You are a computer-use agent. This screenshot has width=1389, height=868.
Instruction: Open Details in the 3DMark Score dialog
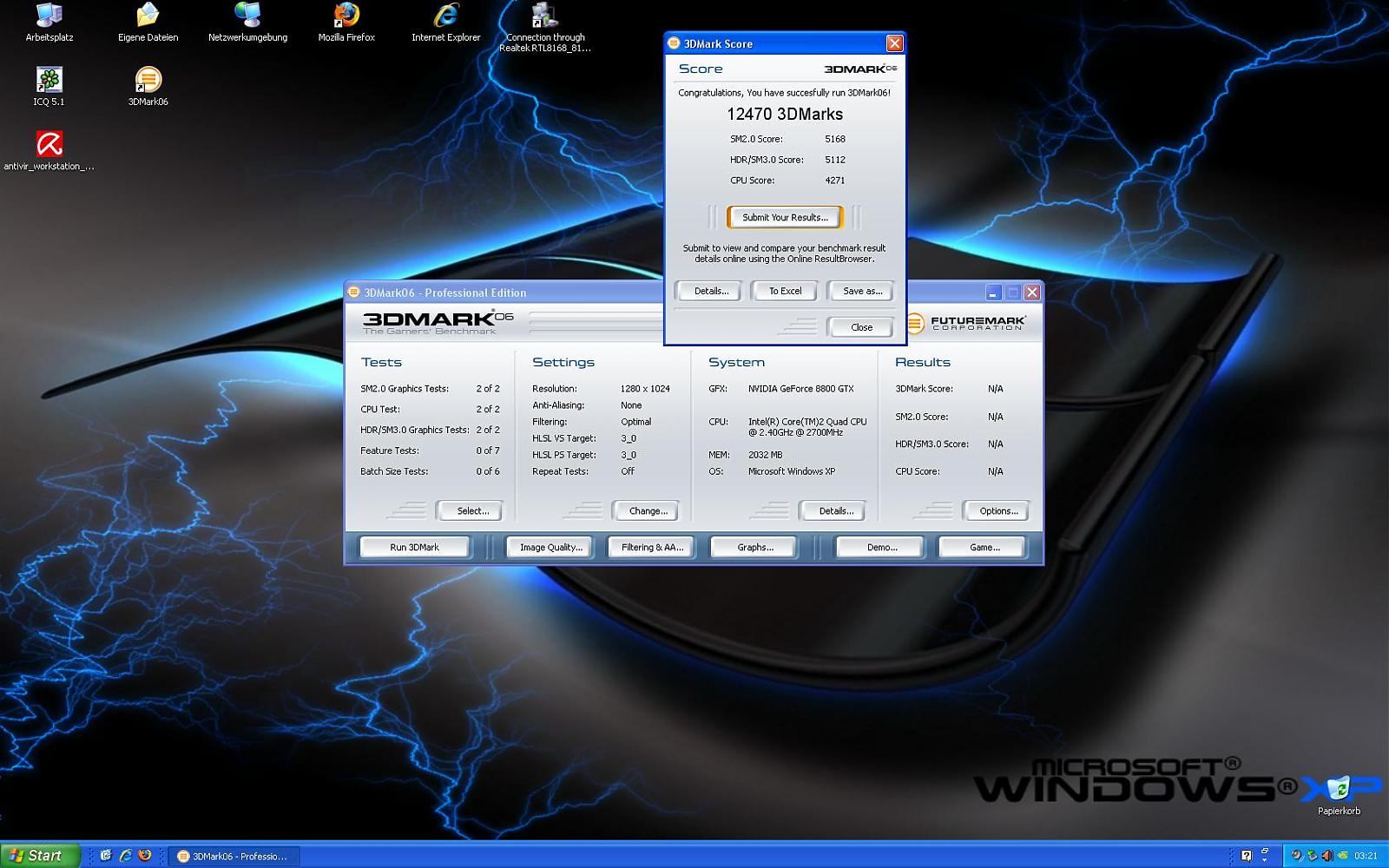[x=711, y=291]
